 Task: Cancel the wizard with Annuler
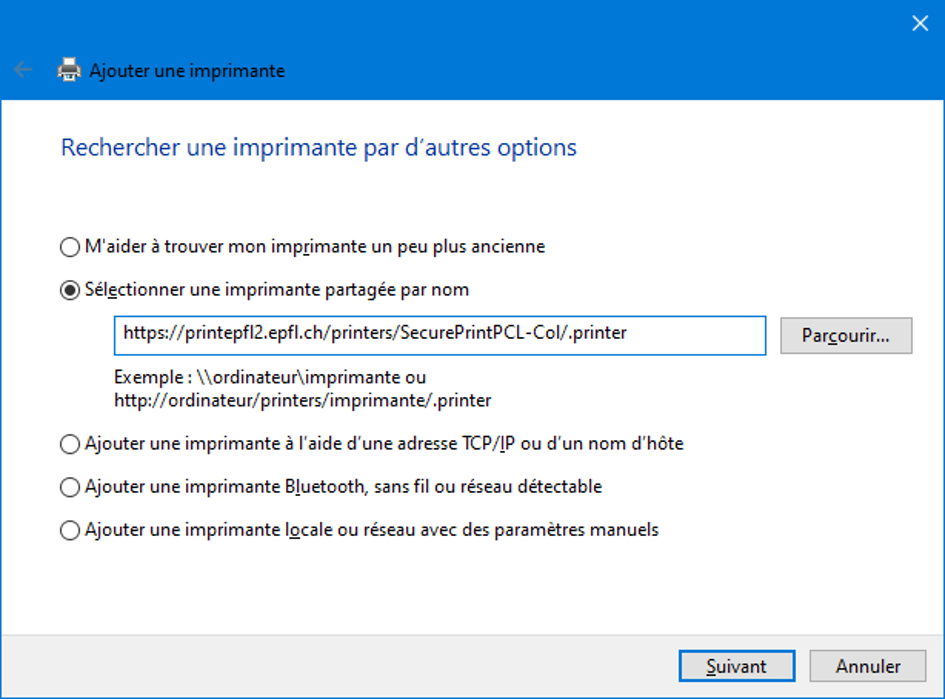click(x=867, y=666)
